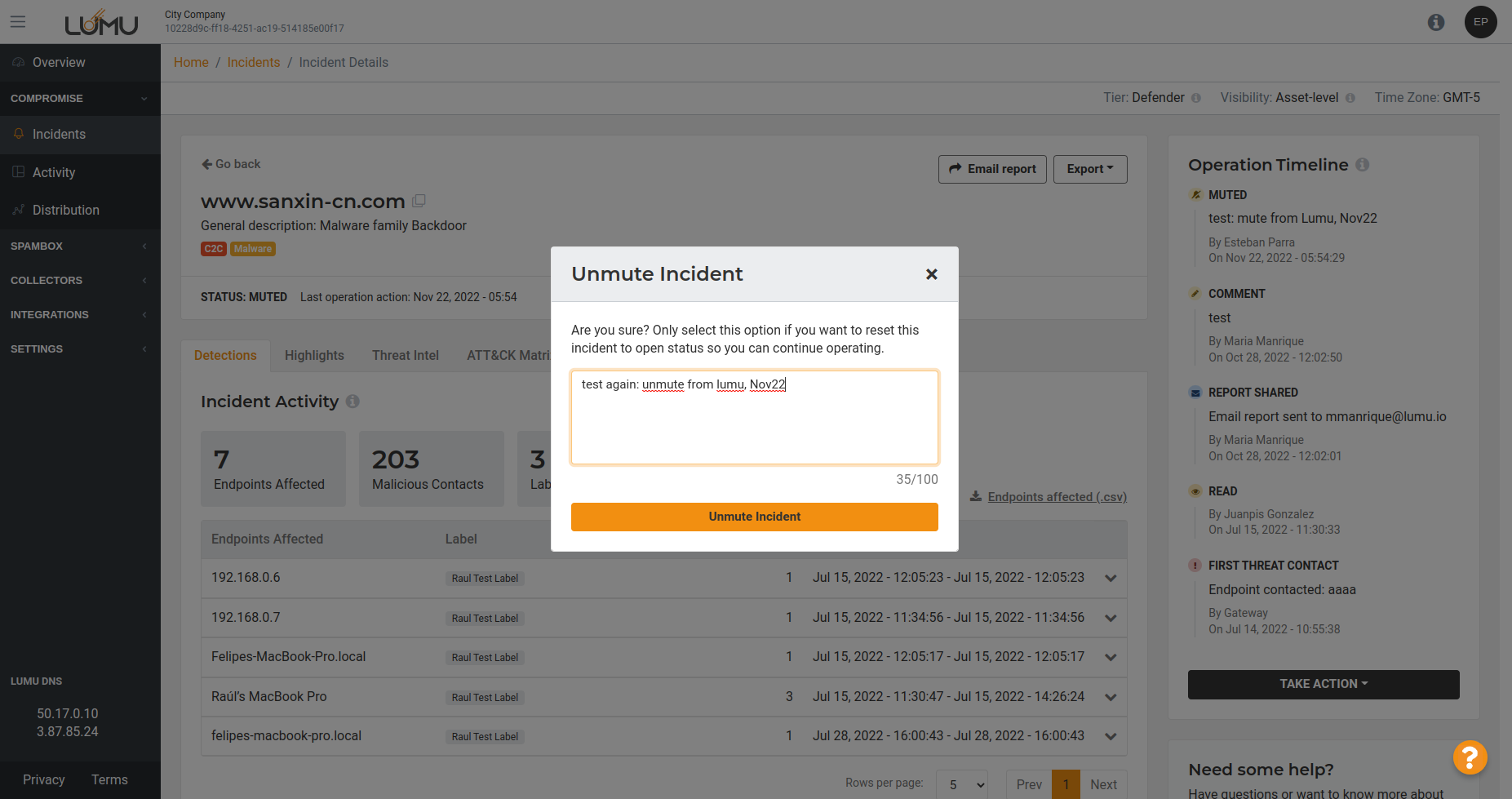
Task: Open the TAKE ACTION dropdown
Action: 1323,684
